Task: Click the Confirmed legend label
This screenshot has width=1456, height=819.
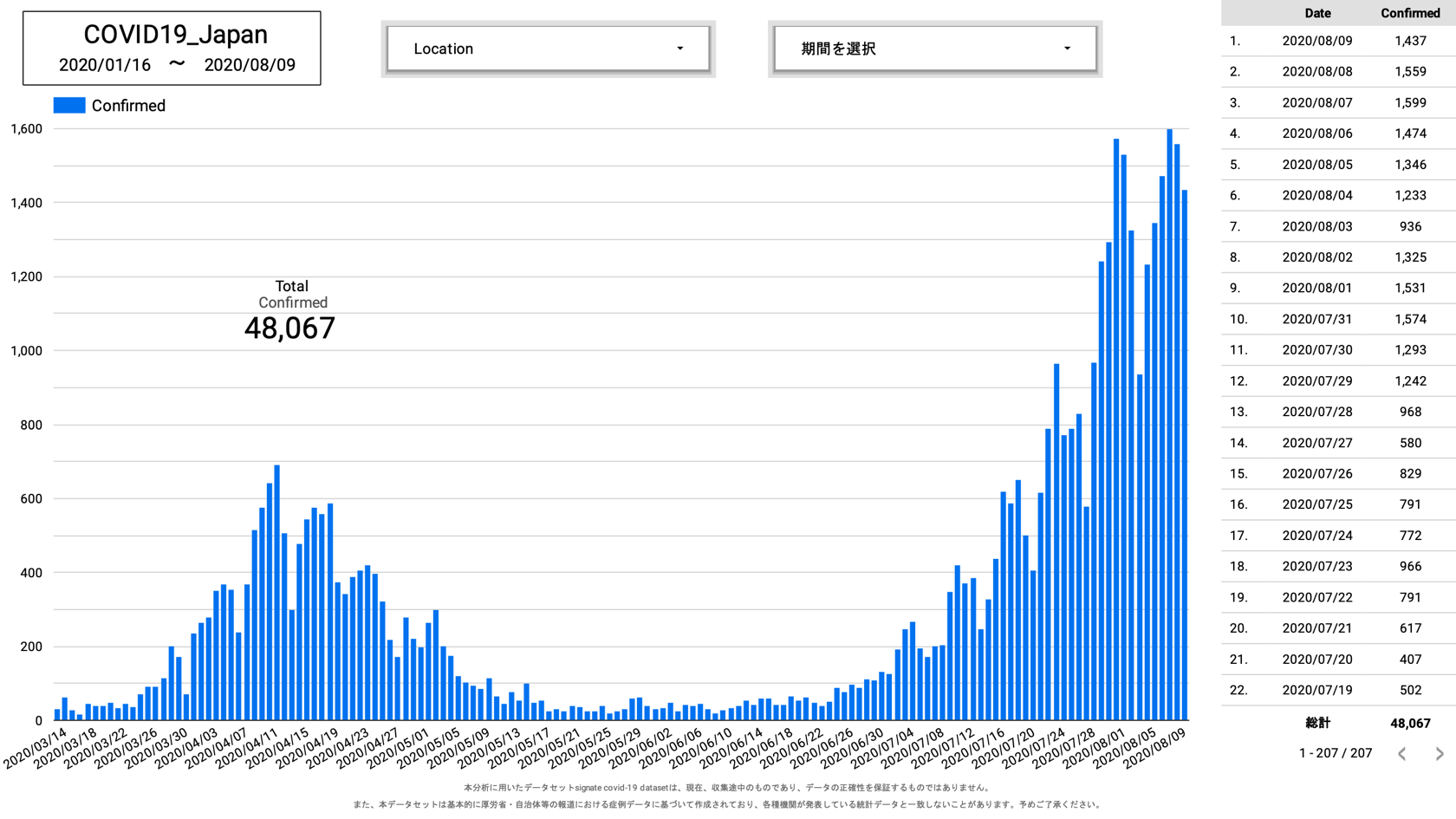Action: 128,106
